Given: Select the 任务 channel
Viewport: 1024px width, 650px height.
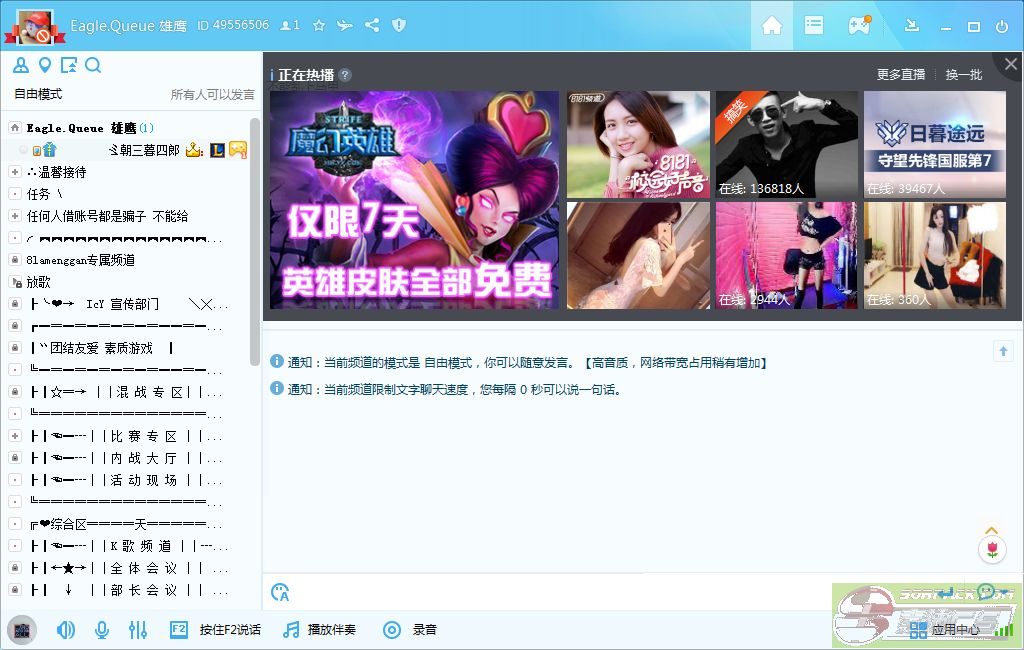Looking at the screenshot, I should [44, 194].
